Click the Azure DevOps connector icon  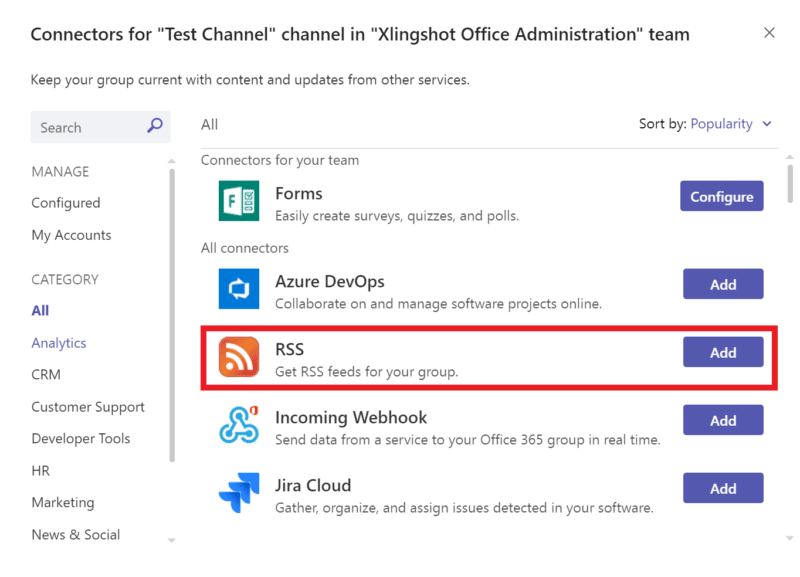238,289
